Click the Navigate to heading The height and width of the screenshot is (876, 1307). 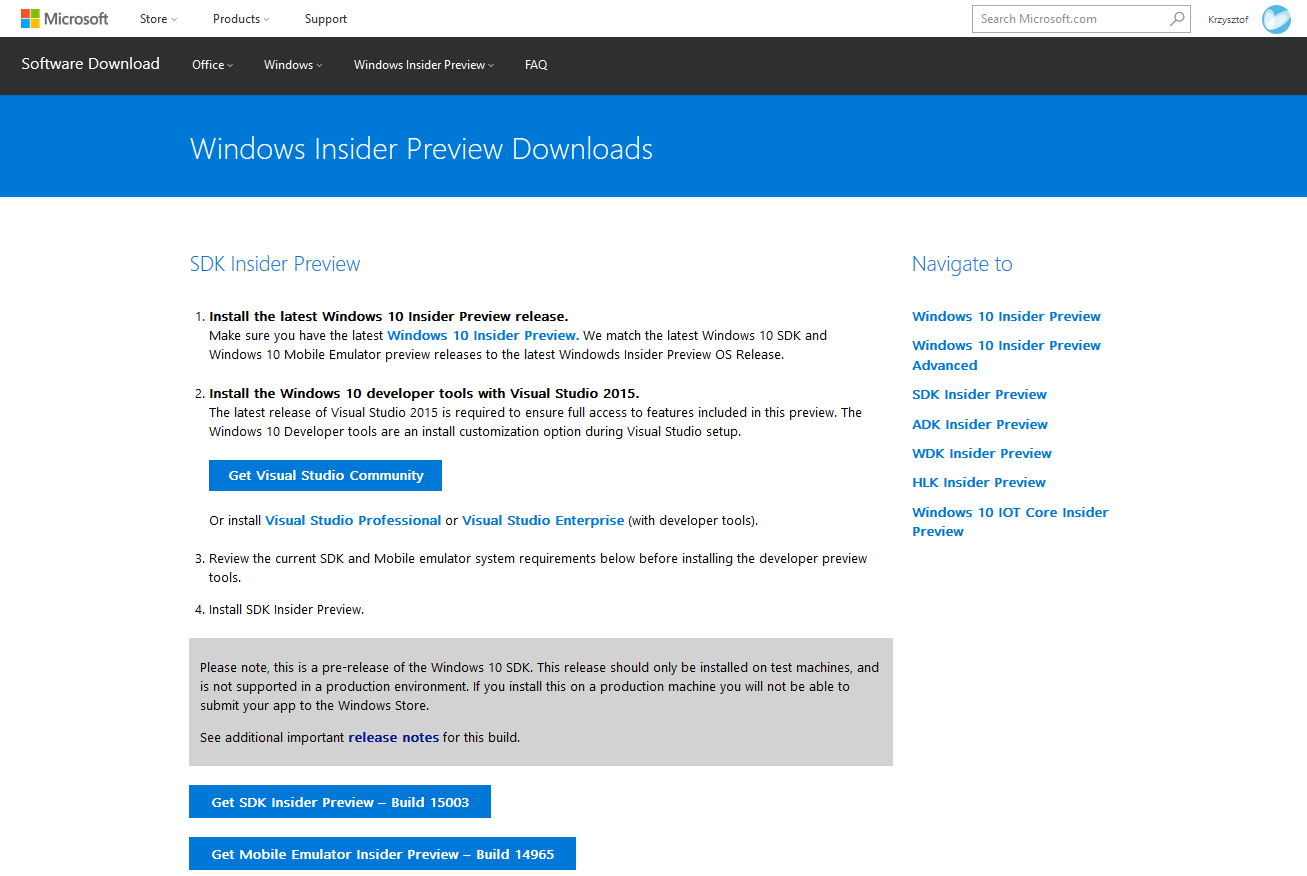click(x=962, y=264)
